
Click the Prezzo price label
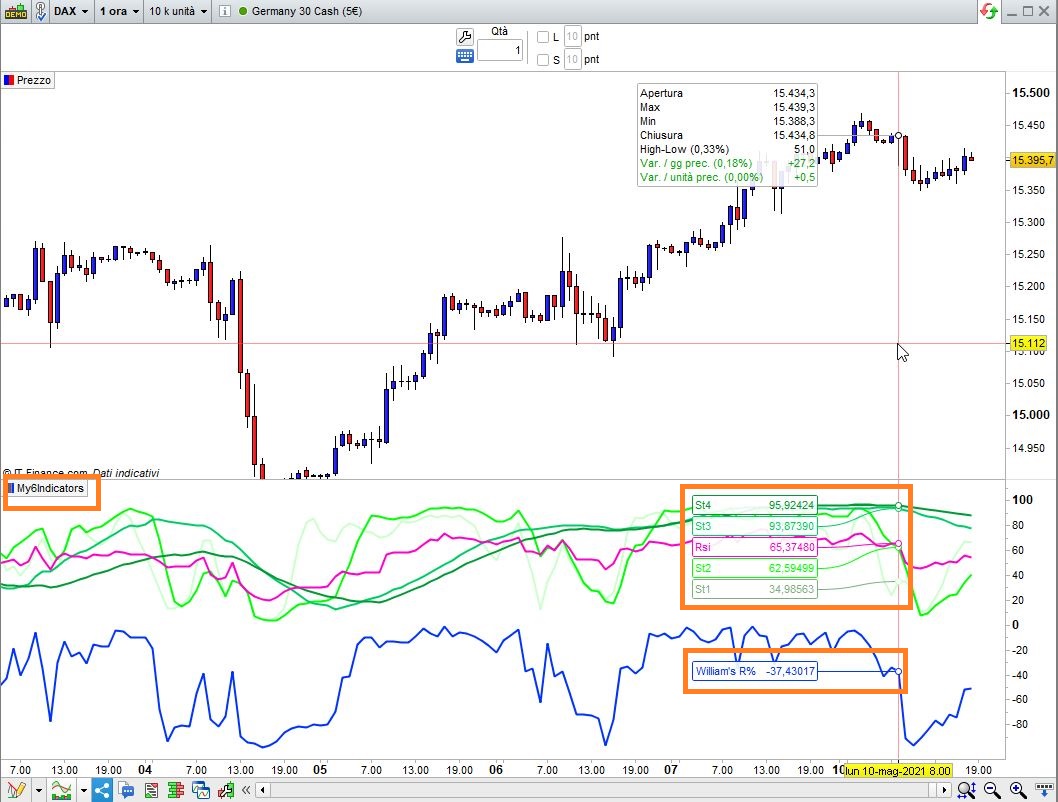click(x=28, y=80)
